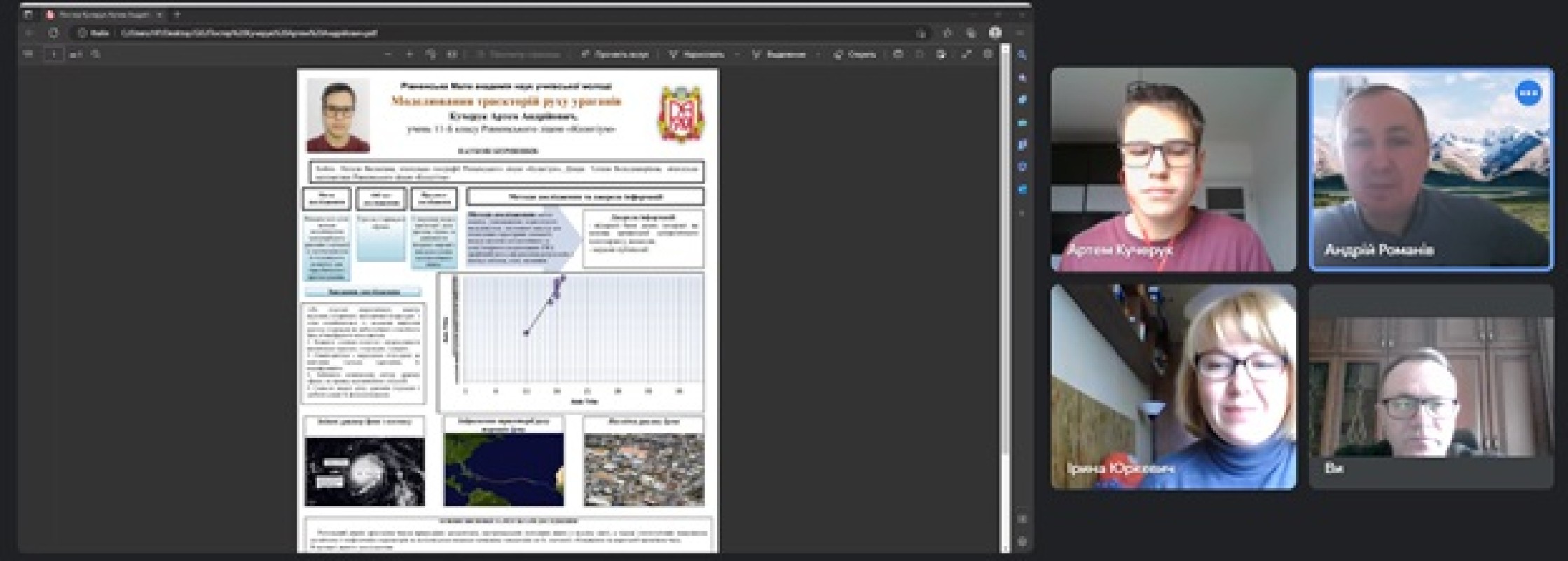Expand the Draw tool dropdown arrow

[736, 54]
